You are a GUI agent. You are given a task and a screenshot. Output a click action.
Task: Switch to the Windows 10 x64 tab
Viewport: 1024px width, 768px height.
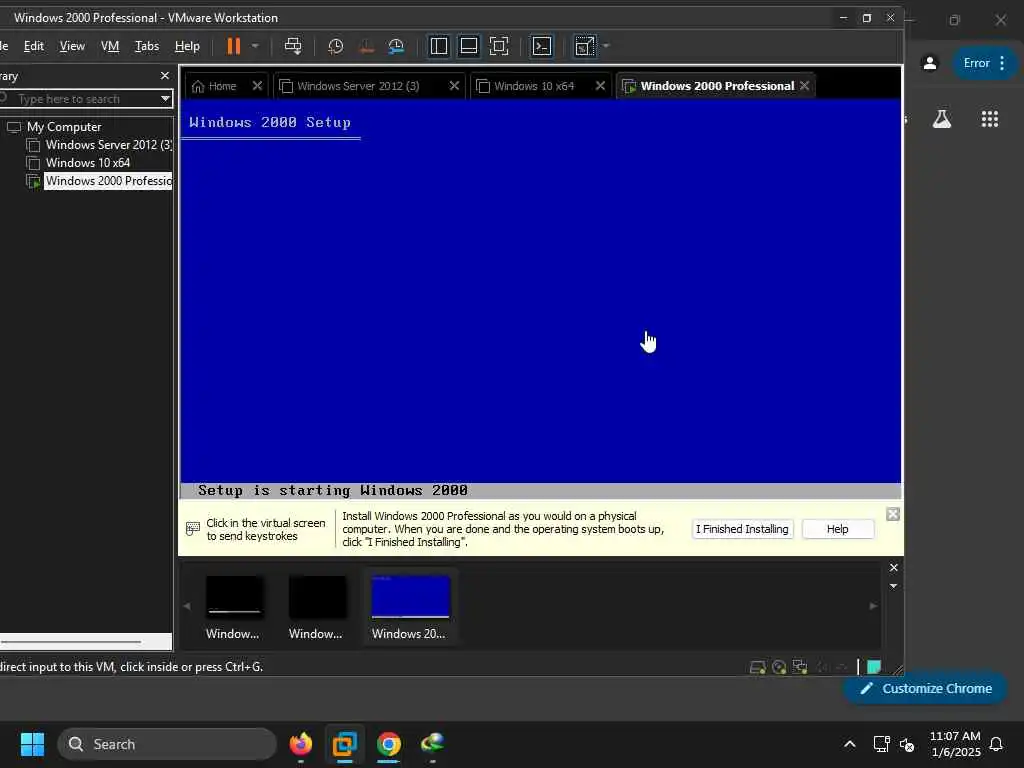tap(534, 86)
